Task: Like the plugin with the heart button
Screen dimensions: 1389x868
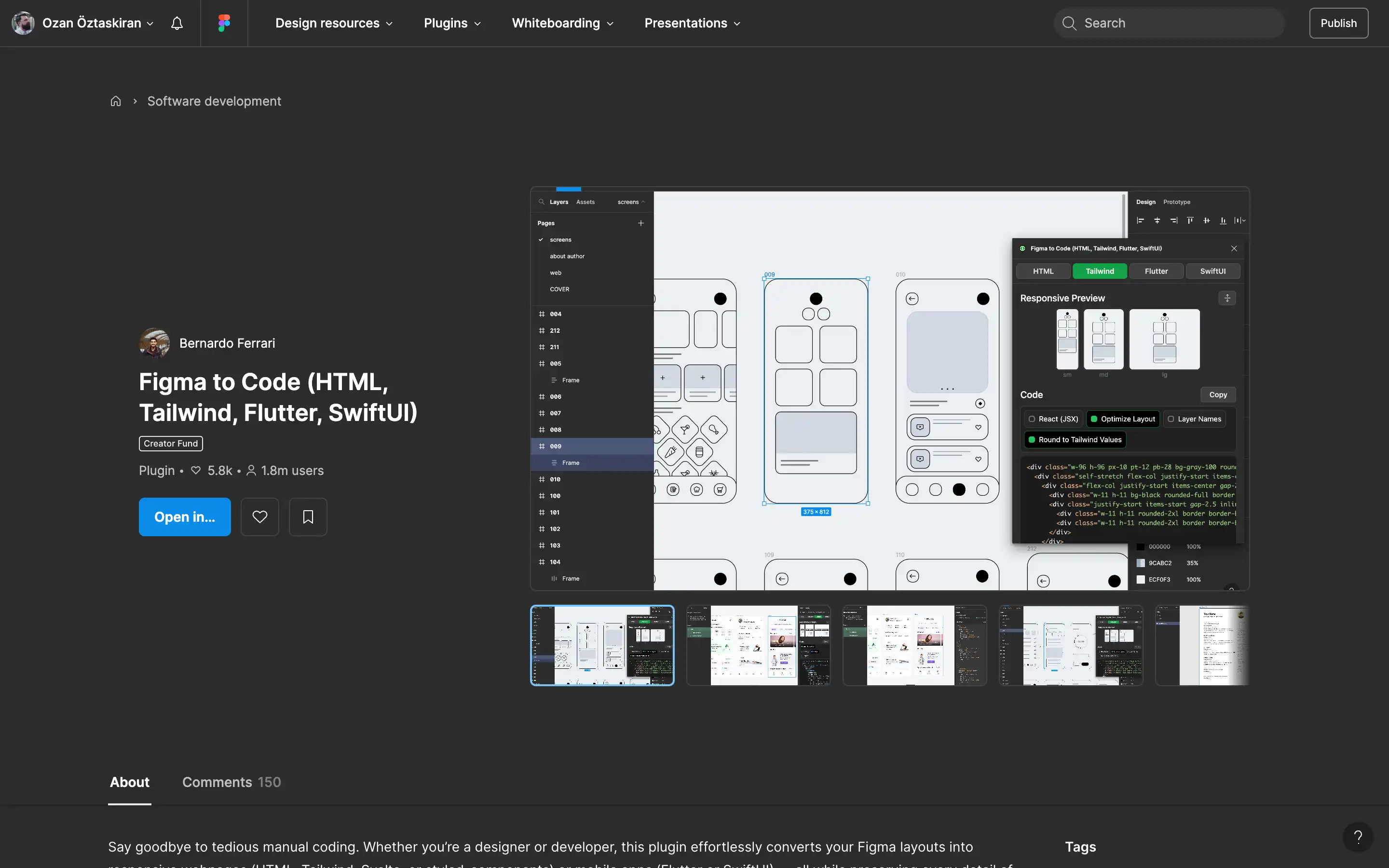Action: (x=260, y=516)
